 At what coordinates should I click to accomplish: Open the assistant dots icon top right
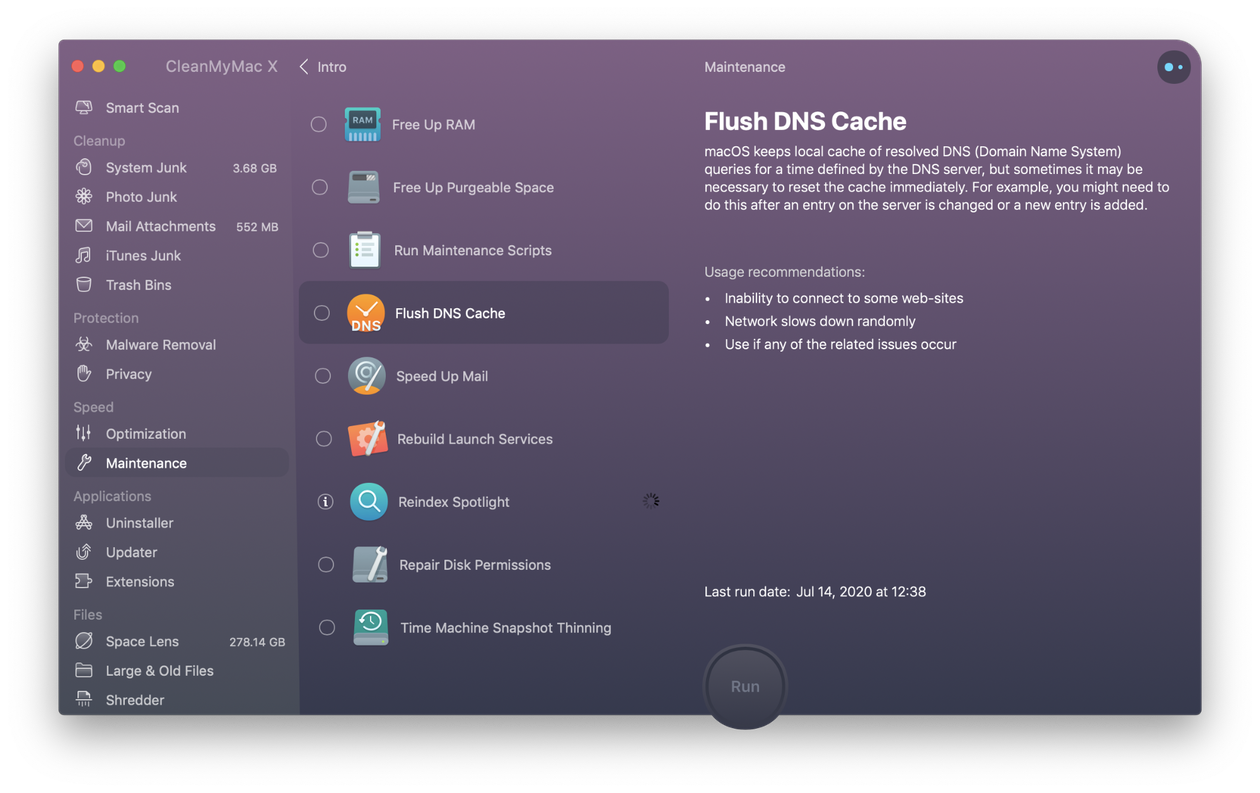tap(1174, 67)
